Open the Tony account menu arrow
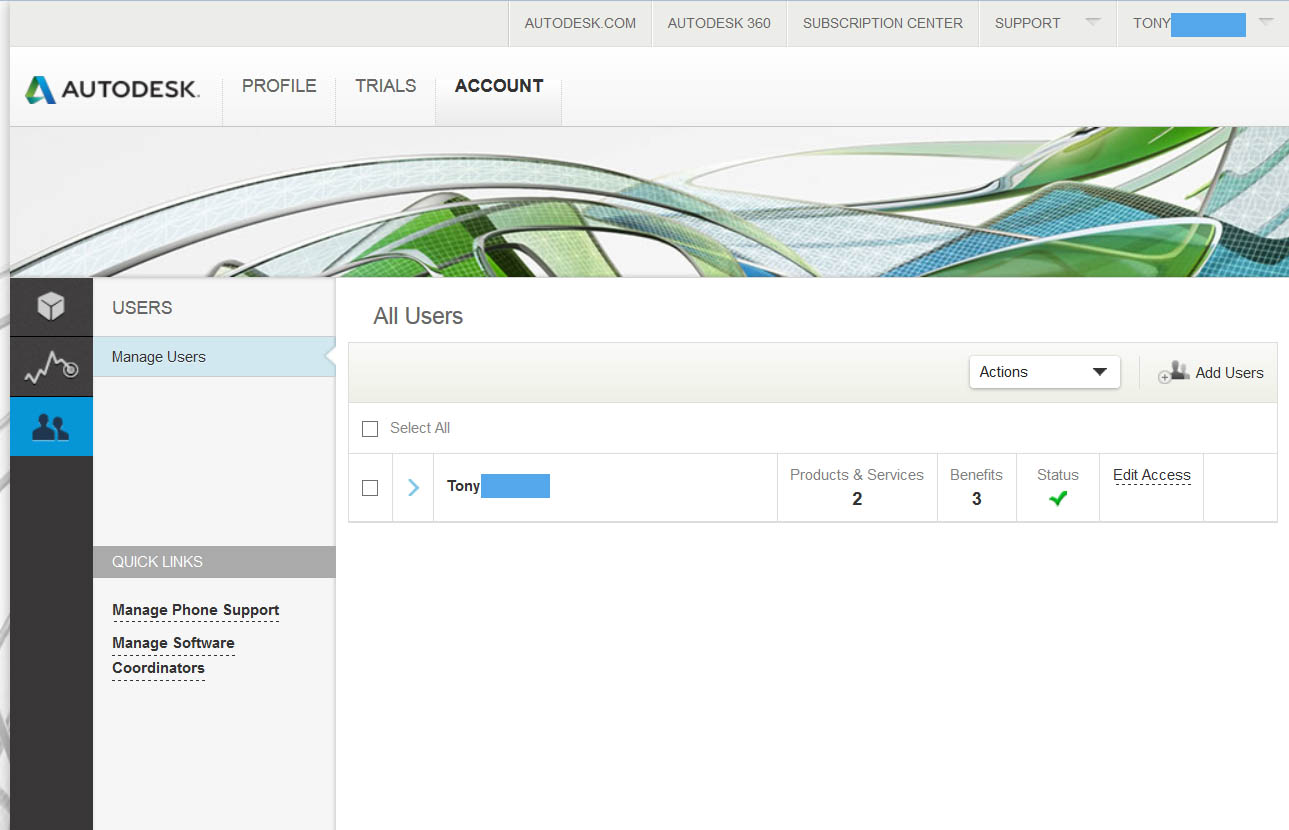Screen dimensions: 1289x830 tap(1267, 21)
